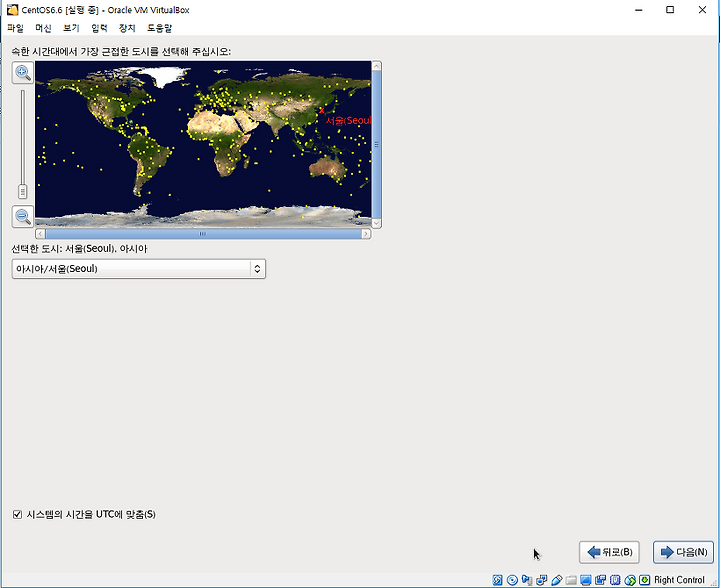Click the 다음(N) next button

click(683, 552)
